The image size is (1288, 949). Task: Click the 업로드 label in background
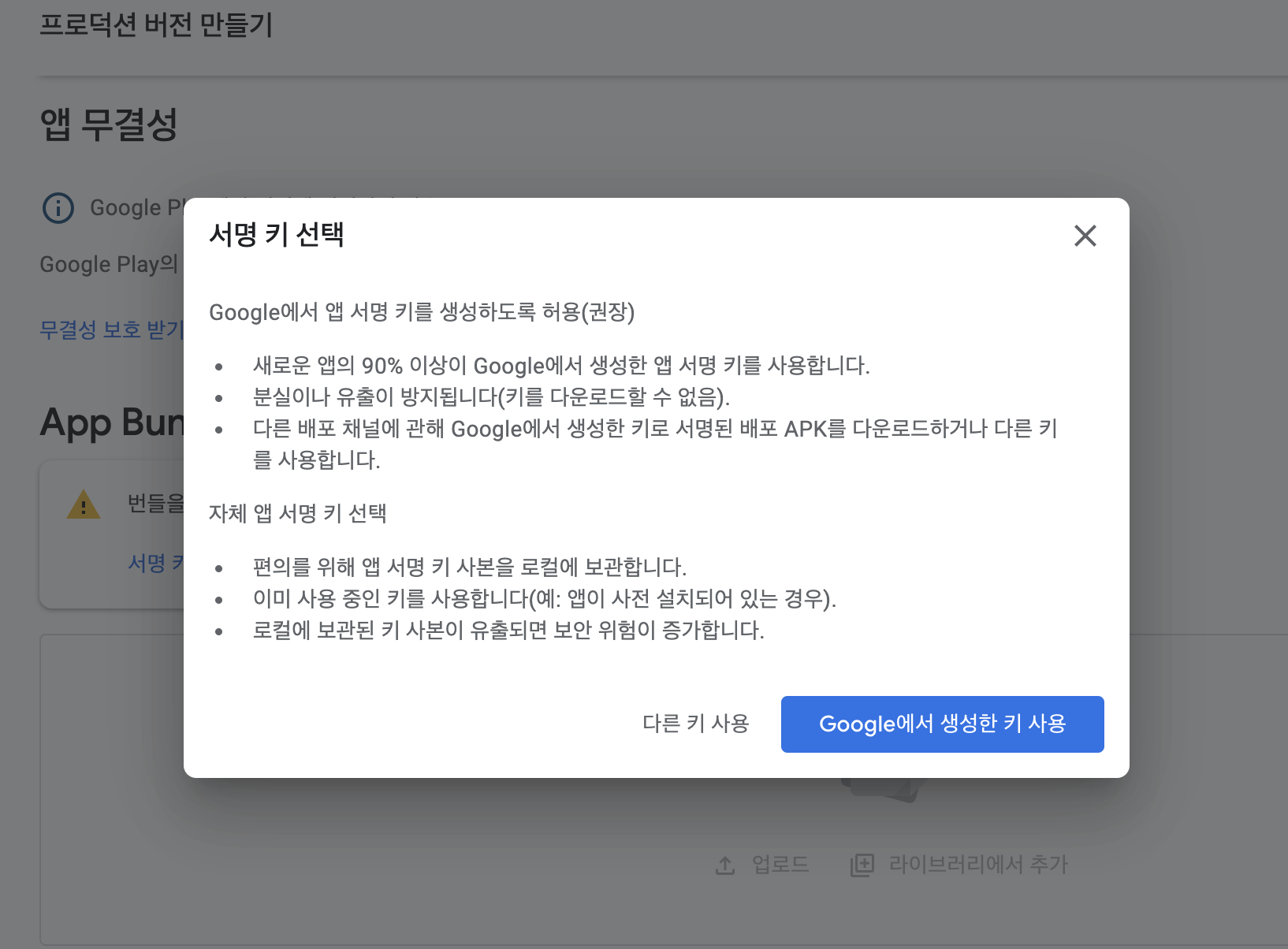pyautogui.click(x=780, y=865)
